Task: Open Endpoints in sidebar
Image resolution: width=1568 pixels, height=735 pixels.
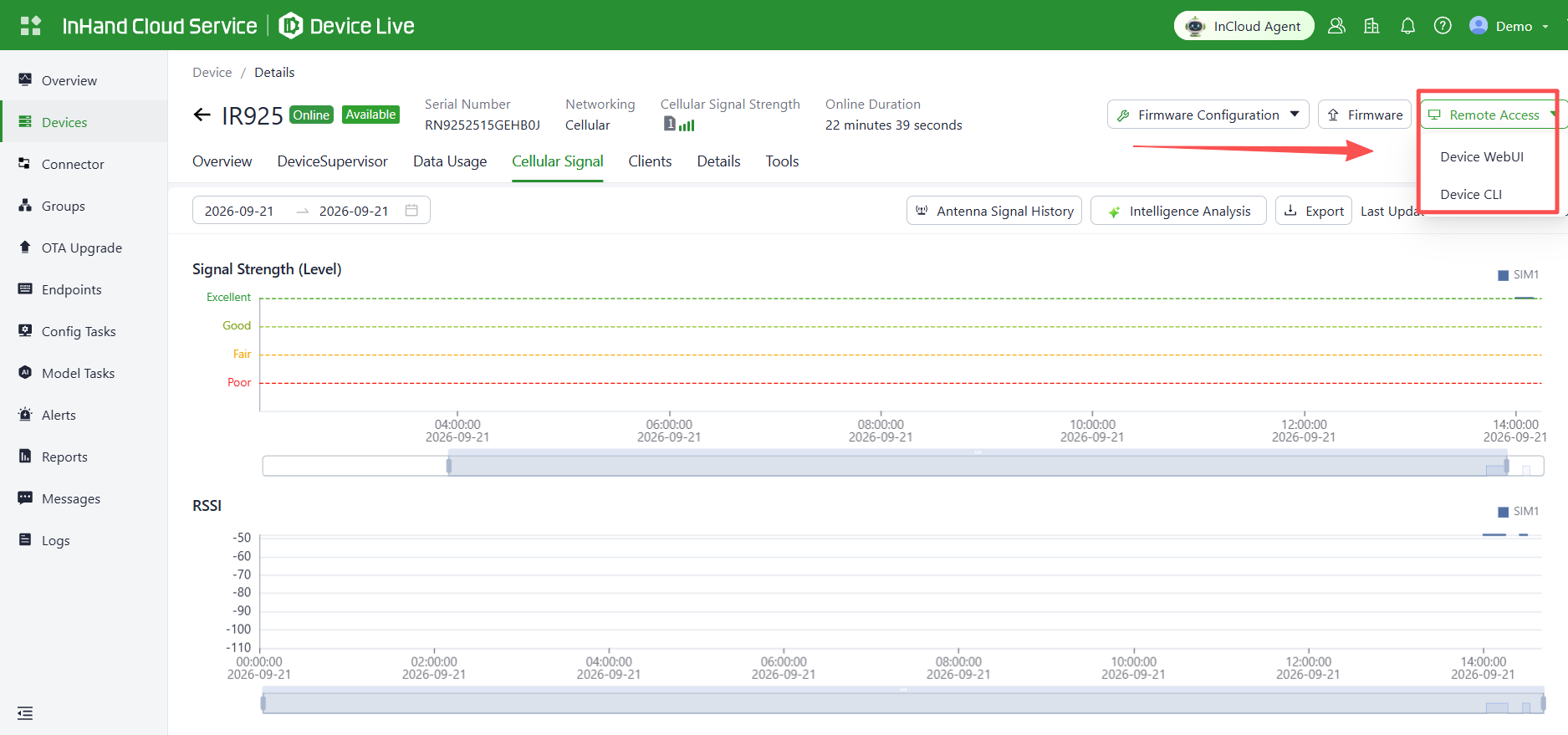Action: pyautogui.click(x=84, y=289)
